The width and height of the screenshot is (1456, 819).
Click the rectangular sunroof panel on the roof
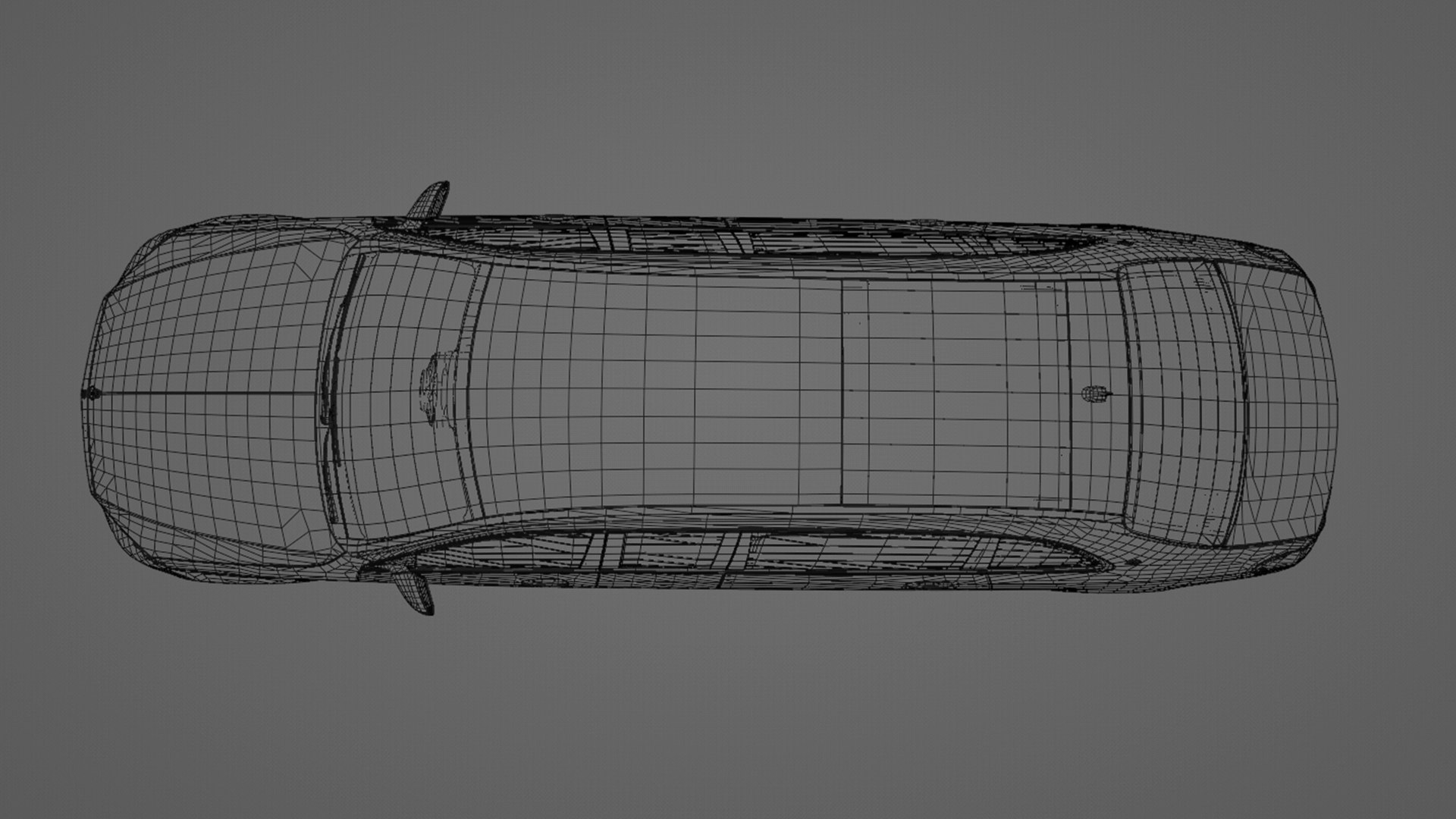(955, 394)
